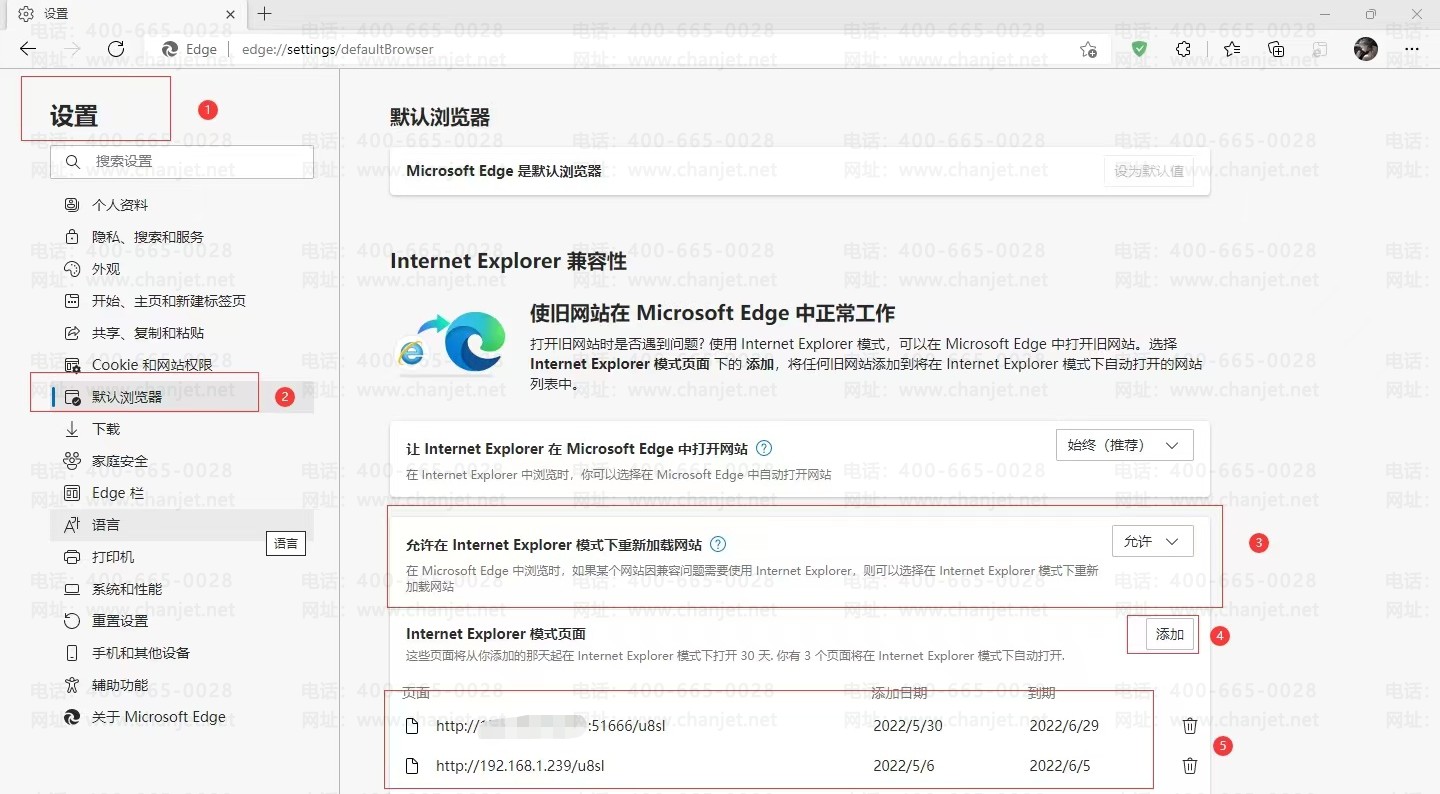Click the 添加 button
This screenshot has height=794, width=1440.
pos(1170,635)
